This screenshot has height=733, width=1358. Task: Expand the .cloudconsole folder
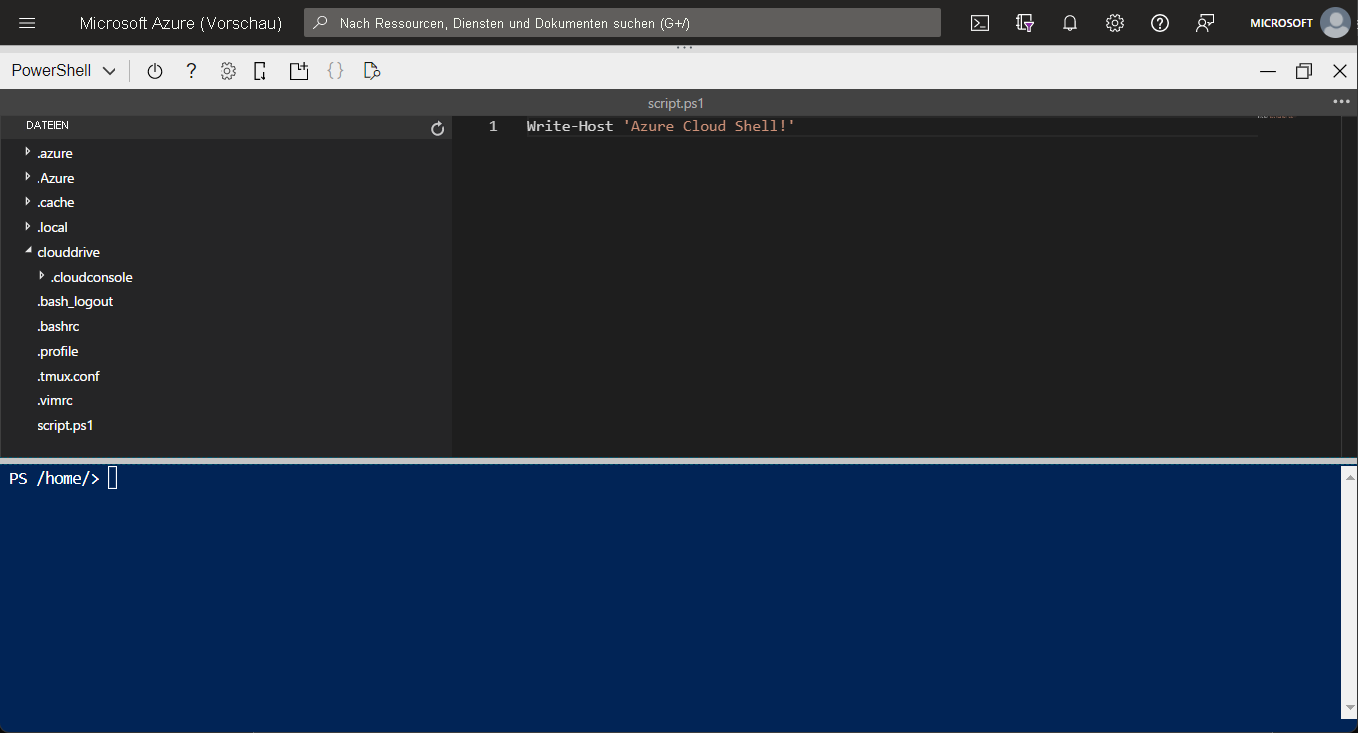coord(42,276)
